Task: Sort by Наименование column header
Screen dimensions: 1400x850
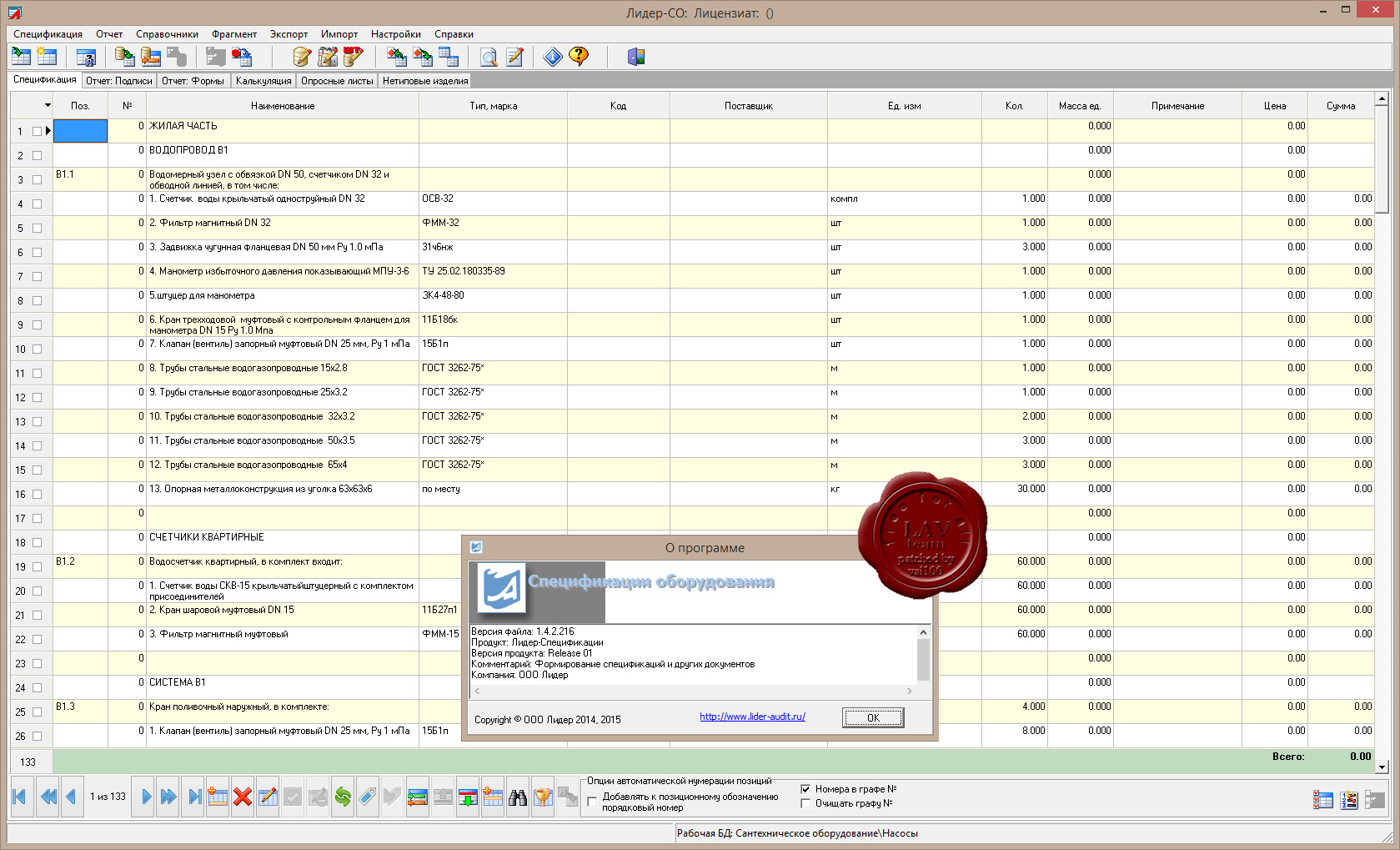Action: pos(283,106)
